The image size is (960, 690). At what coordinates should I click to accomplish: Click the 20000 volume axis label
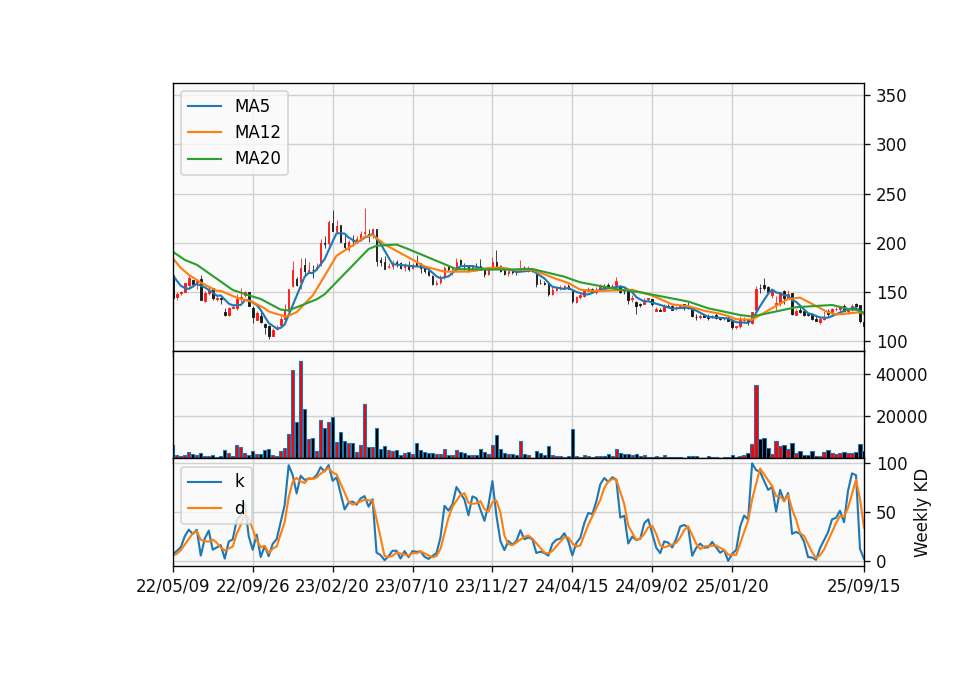901,417
